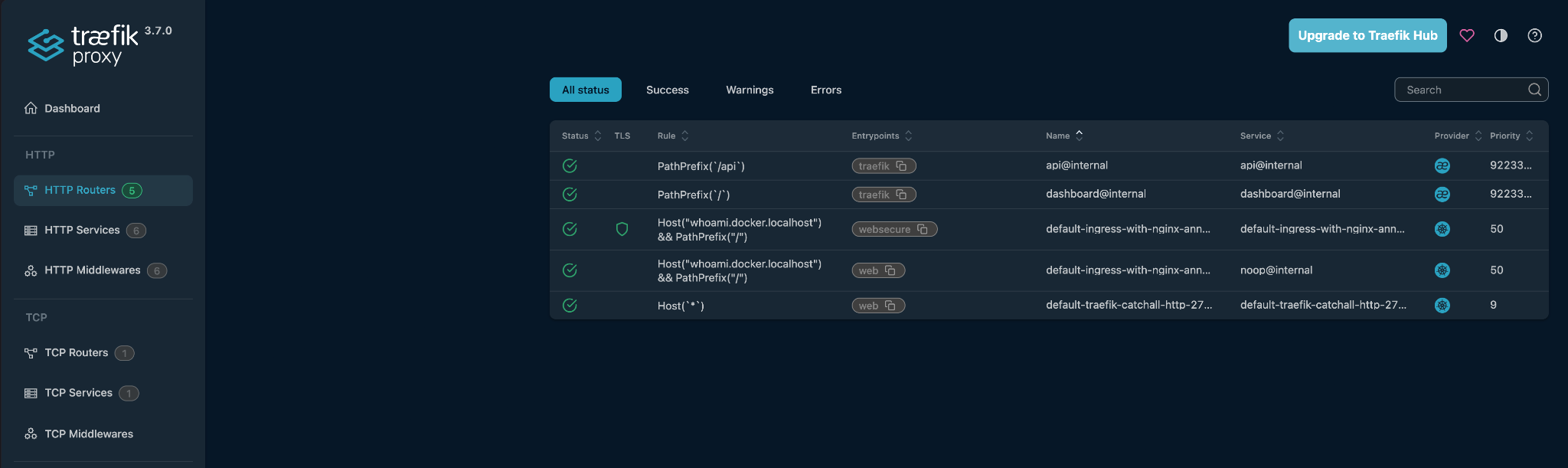Click the TCP Services sidebar icon
The width and height of the screenshot is (1568, 468).
(x=31, y=393)
